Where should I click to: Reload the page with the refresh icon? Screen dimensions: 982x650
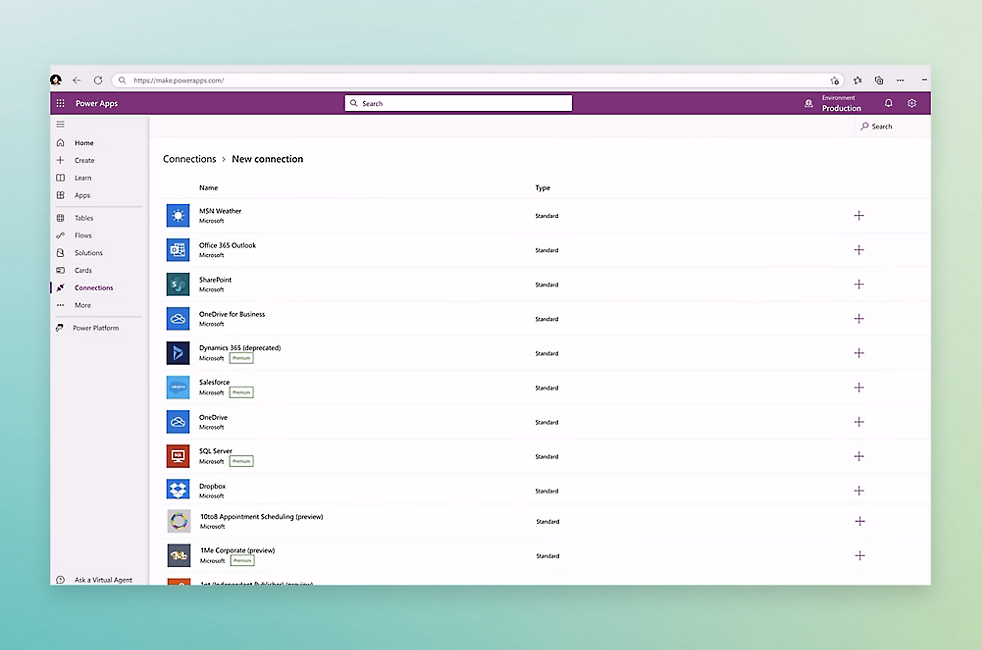coord(98,80)
